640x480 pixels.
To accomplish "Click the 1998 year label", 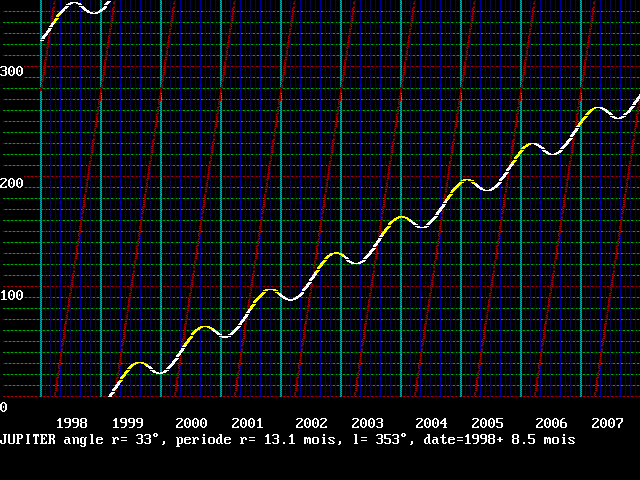I will [71, 423].
